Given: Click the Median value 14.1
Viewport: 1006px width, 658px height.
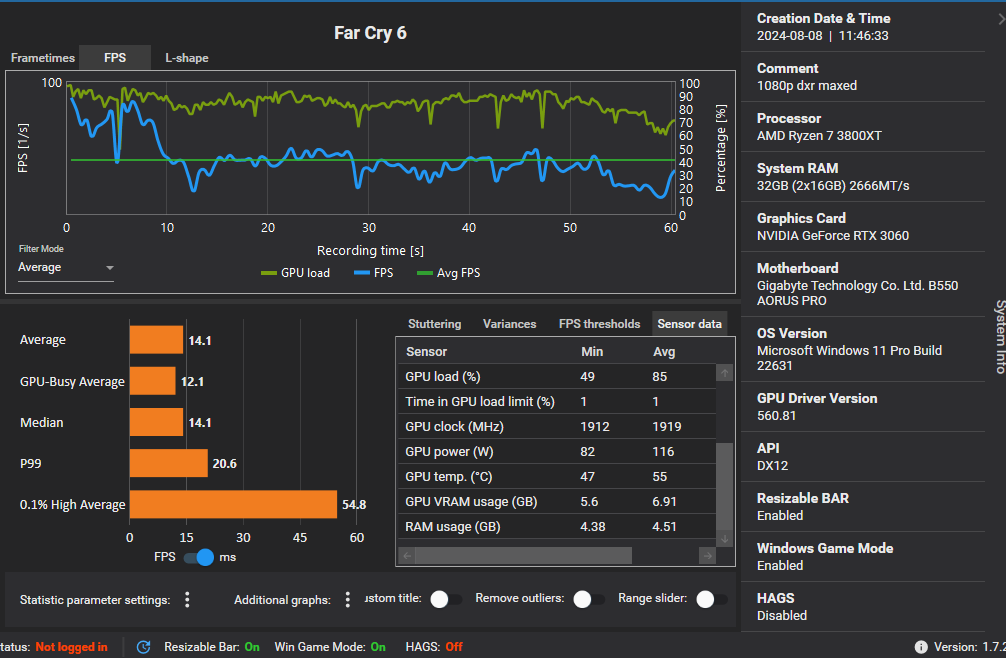Looking at the screenshot, I should pos(200,423).
